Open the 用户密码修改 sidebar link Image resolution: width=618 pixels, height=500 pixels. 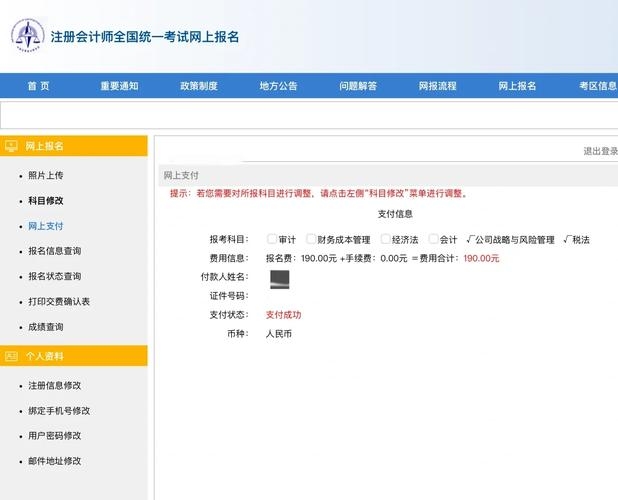point(54,436)
